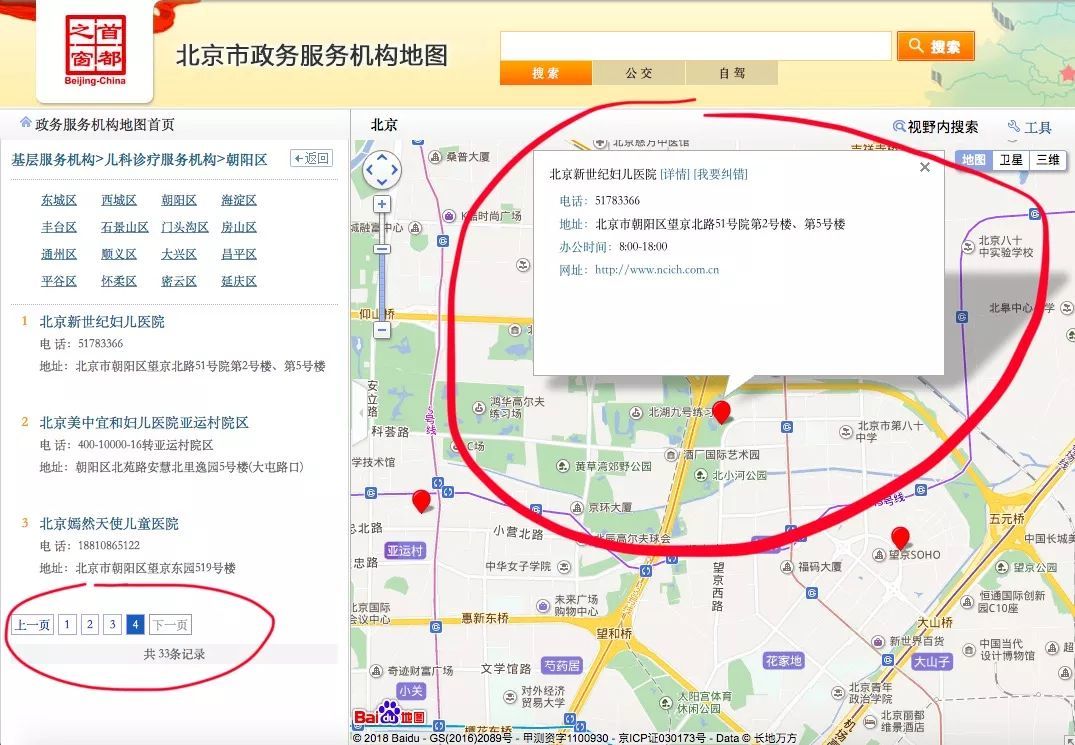This screenshot has width=1075, height=745.
Task: Select the orange 搜索 tab
Action: [546, 73]
